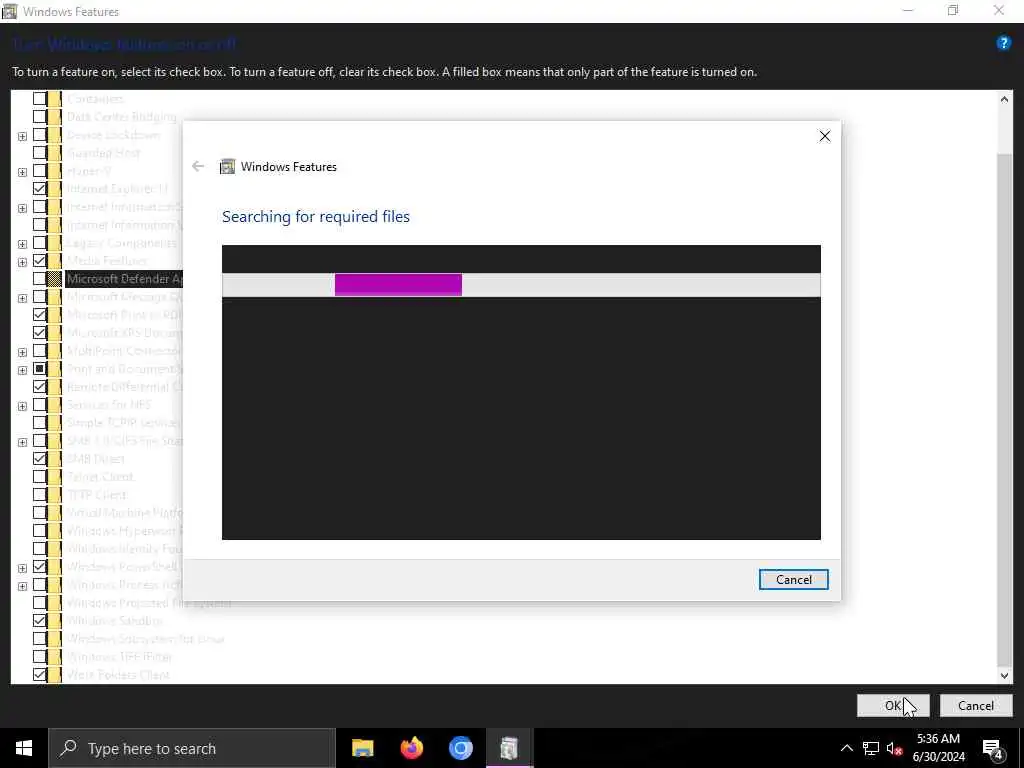Expand the Internet Information Services node
This screenshot has height=768, width=1024.
(22, 208)
